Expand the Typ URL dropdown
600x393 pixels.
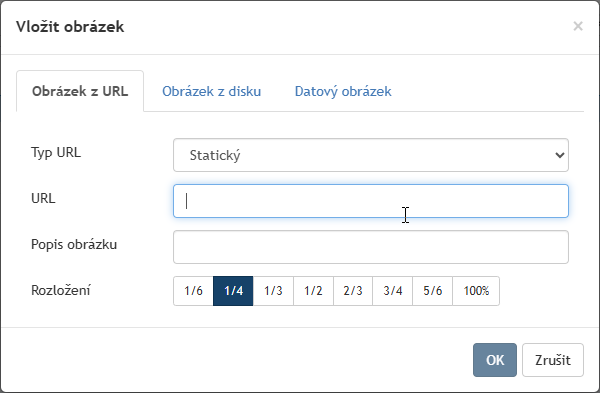tap(371, 155)
